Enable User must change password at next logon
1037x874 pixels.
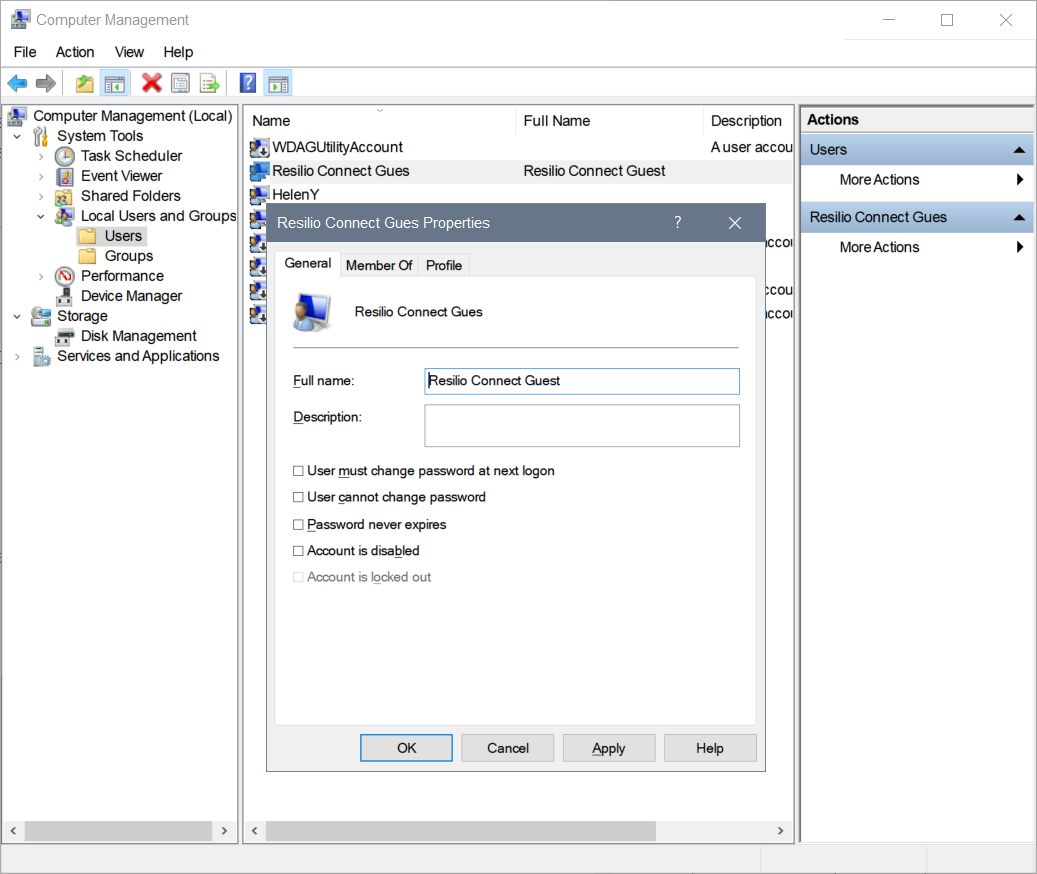(298, 471)
